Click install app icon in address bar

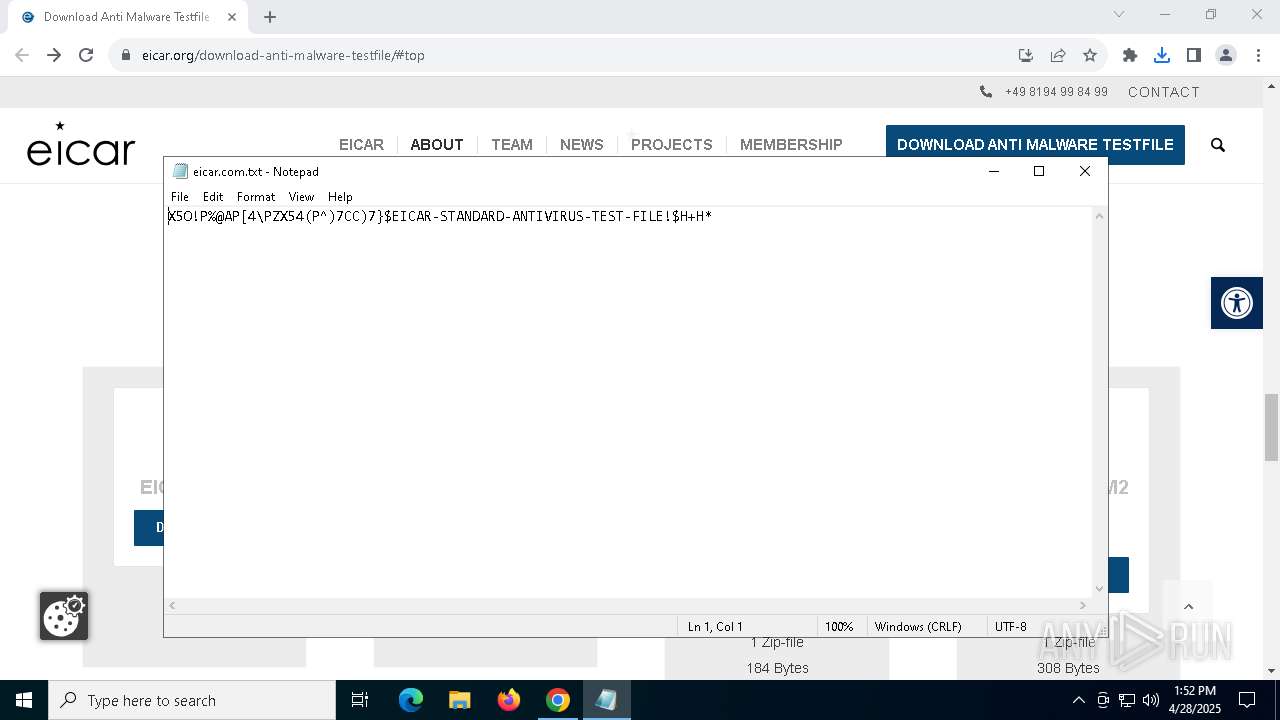(1025, 55)
